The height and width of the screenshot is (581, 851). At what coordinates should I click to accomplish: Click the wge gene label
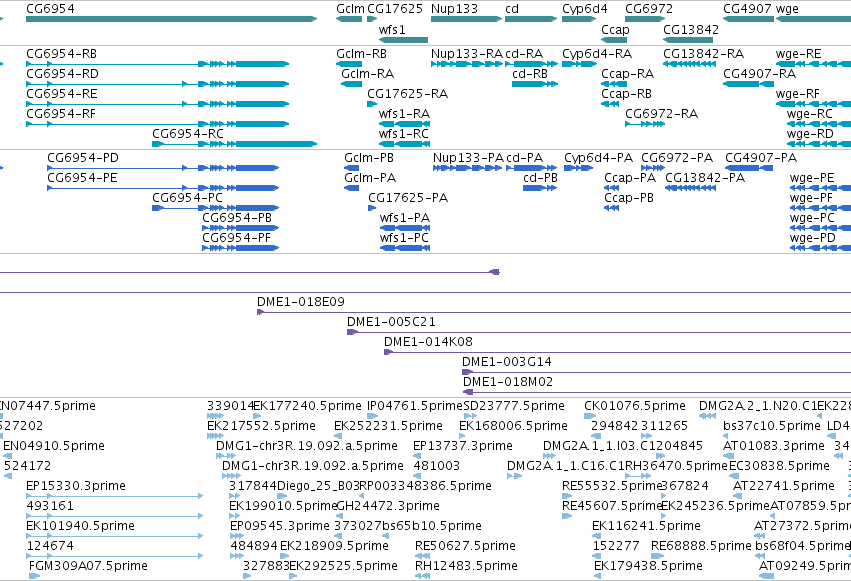pos(787,9)
